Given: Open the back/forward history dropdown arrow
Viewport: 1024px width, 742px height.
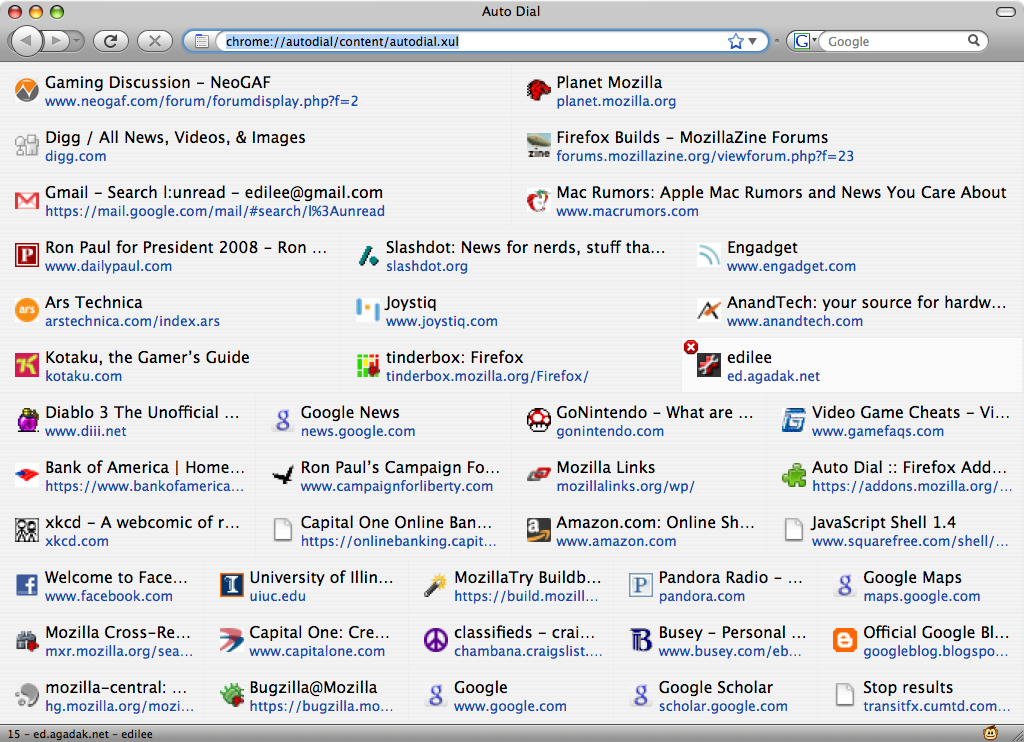Looking at the screenshot, I should pyautogui.click(x=77, y=41).
